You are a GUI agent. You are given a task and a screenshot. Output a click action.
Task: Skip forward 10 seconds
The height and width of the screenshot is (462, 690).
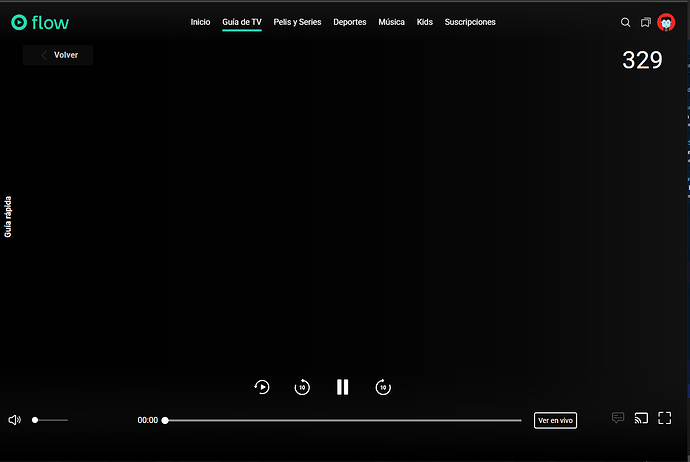382,387
